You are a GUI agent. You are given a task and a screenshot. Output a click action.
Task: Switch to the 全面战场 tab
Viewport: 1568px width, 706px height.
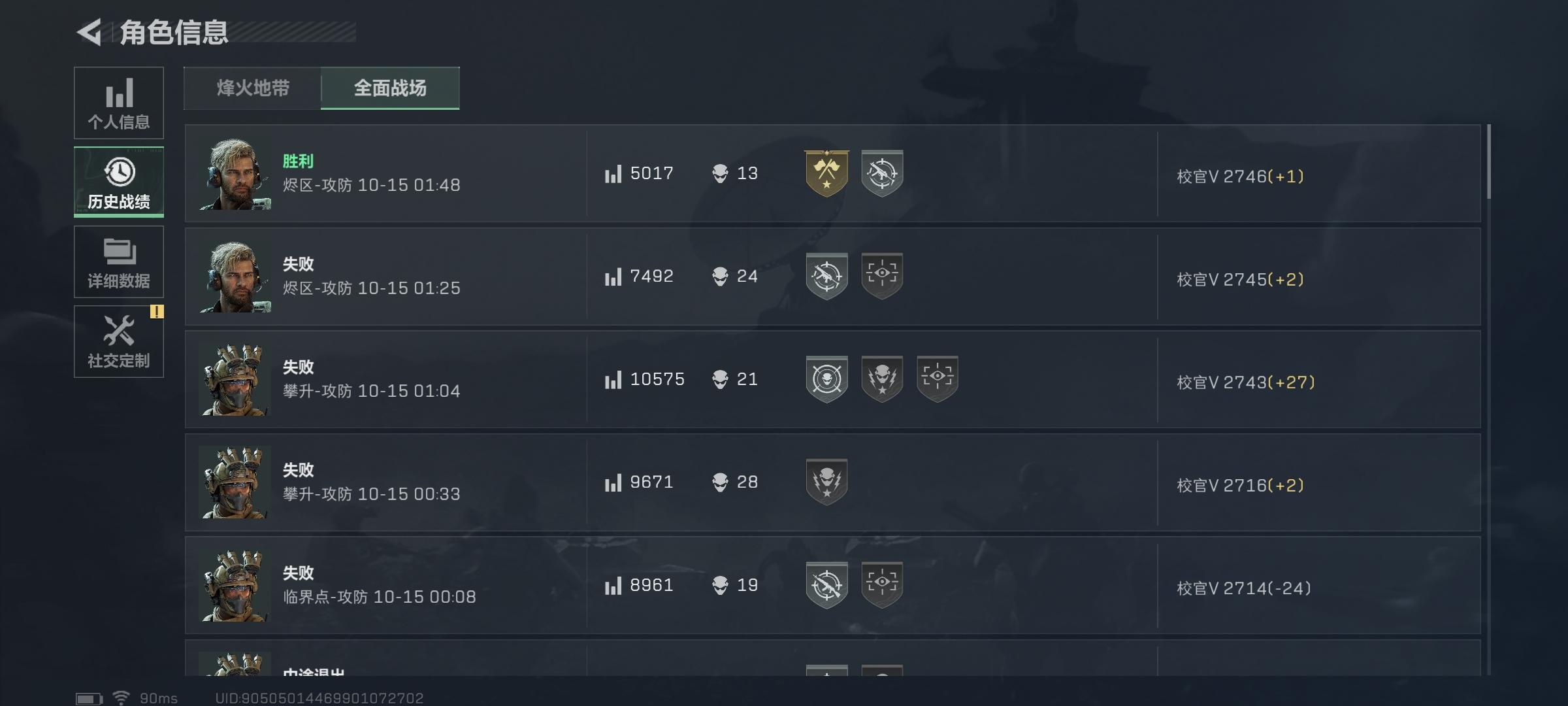pyautogui.click(x=390, y=88)
